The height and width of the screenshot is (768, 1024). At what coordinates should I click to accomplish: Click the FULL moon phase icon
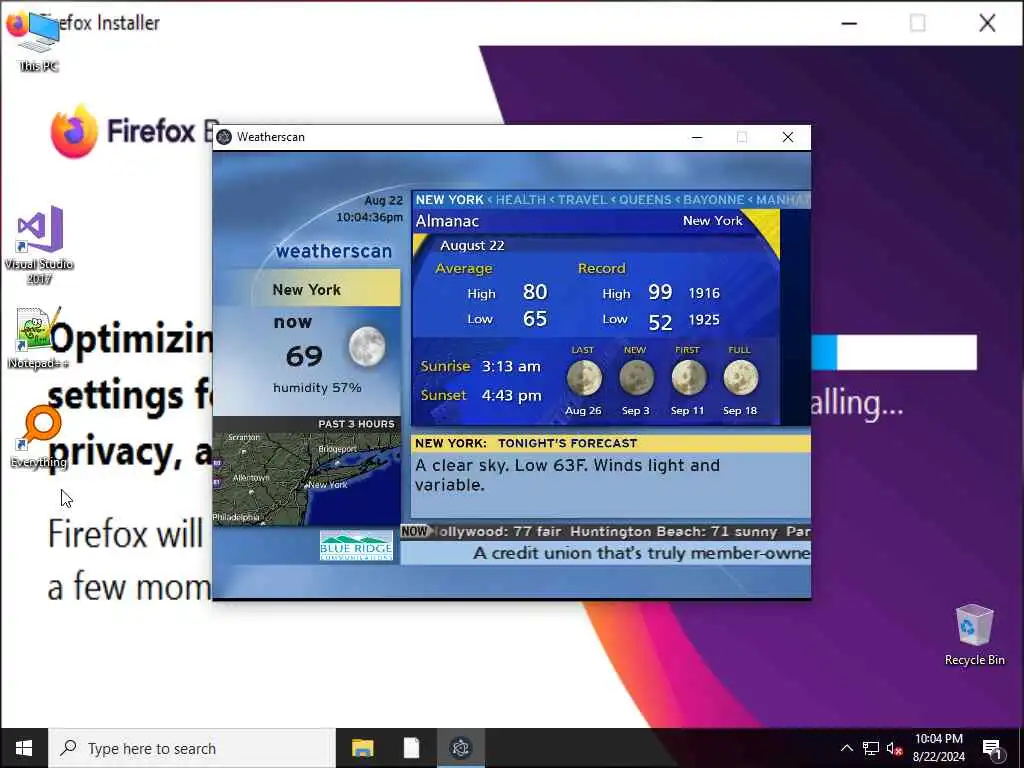pyautogui.click(x=741, y=378)
